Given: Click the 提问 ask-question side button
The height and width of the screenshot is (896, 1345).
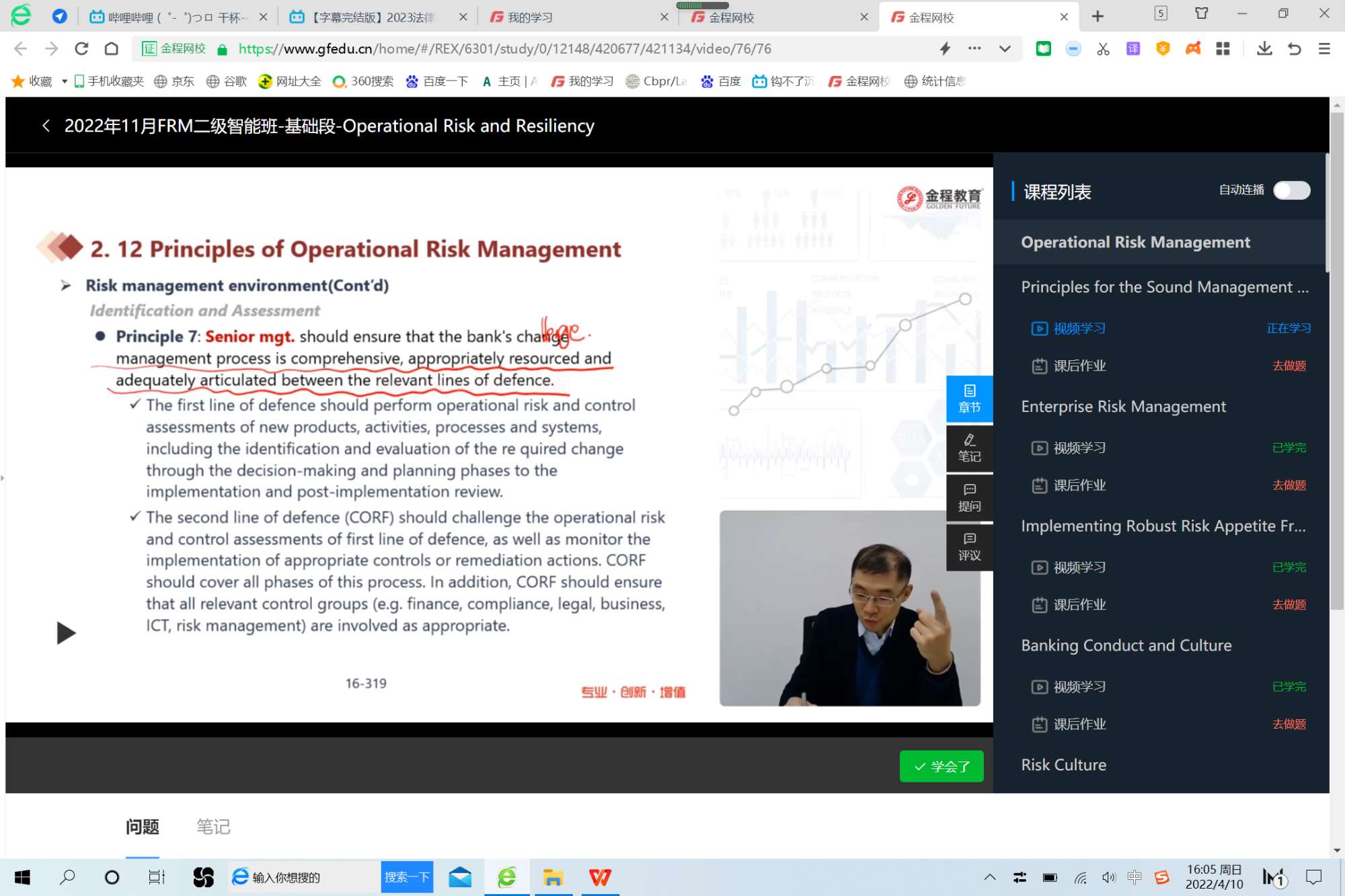Looking at the screenshot, I should click(969, 498).
